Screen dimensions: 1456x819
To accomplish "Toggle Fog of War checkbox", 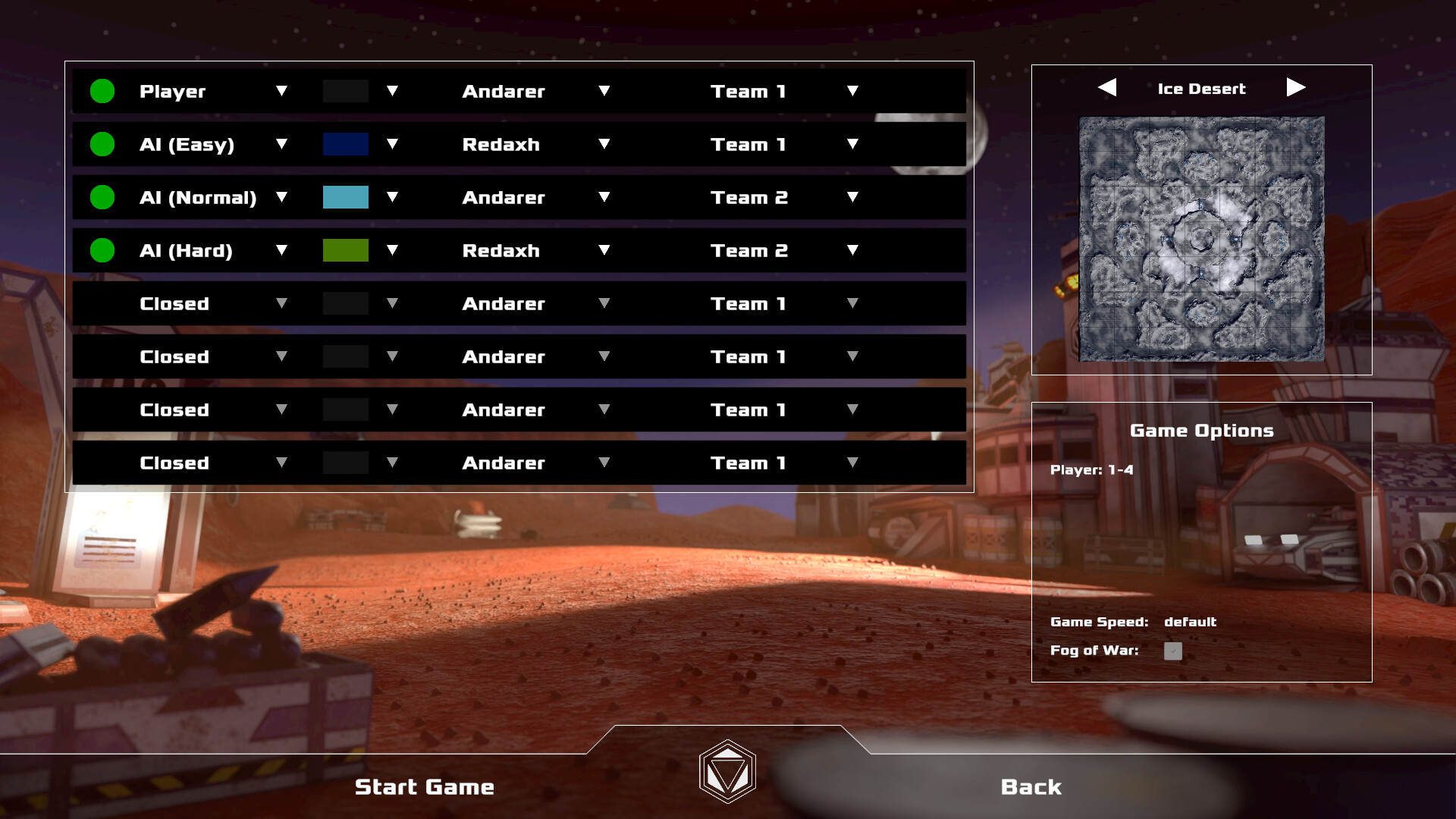I will 1173,649.
